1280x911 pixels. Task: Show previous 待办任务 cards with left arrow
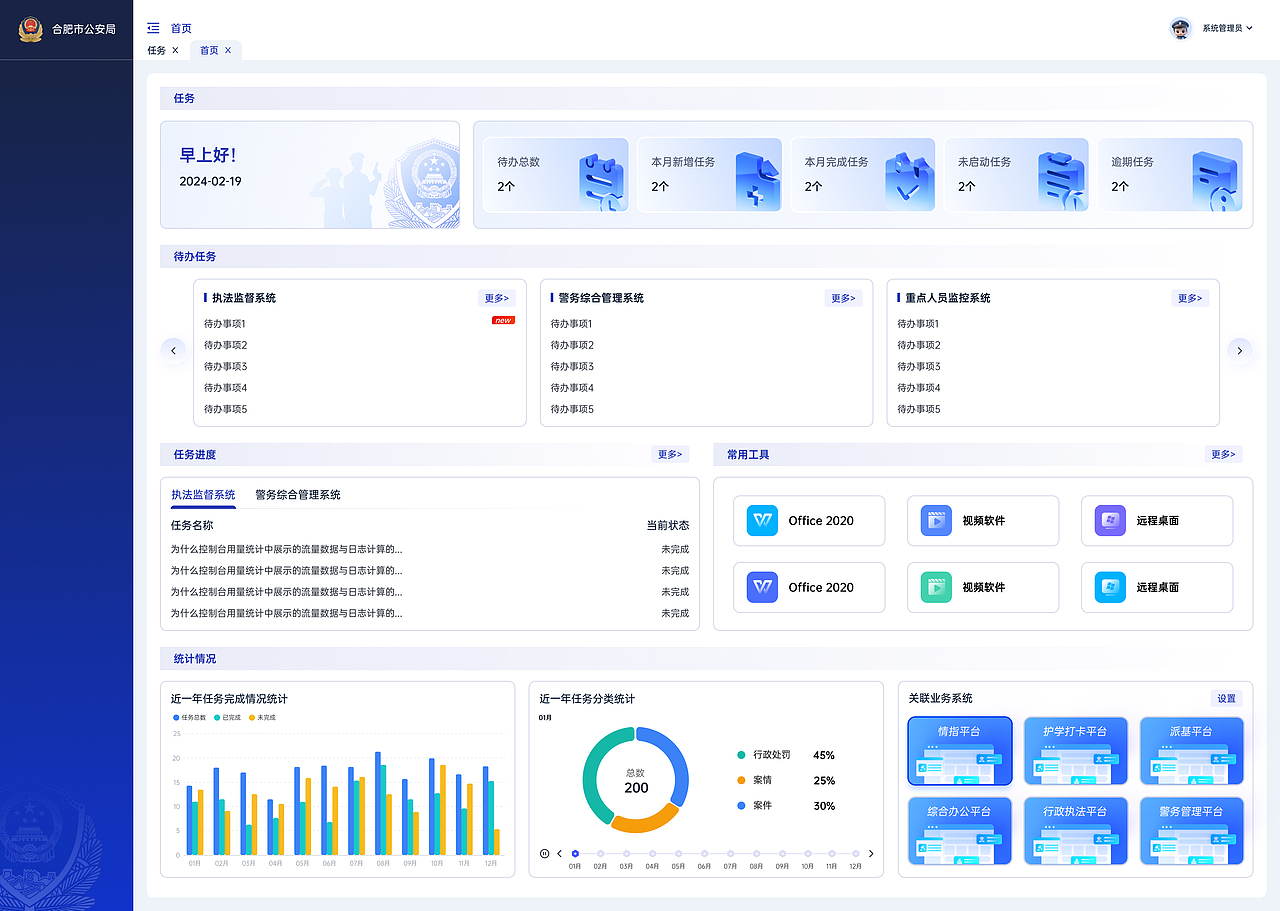click(174, 351)
